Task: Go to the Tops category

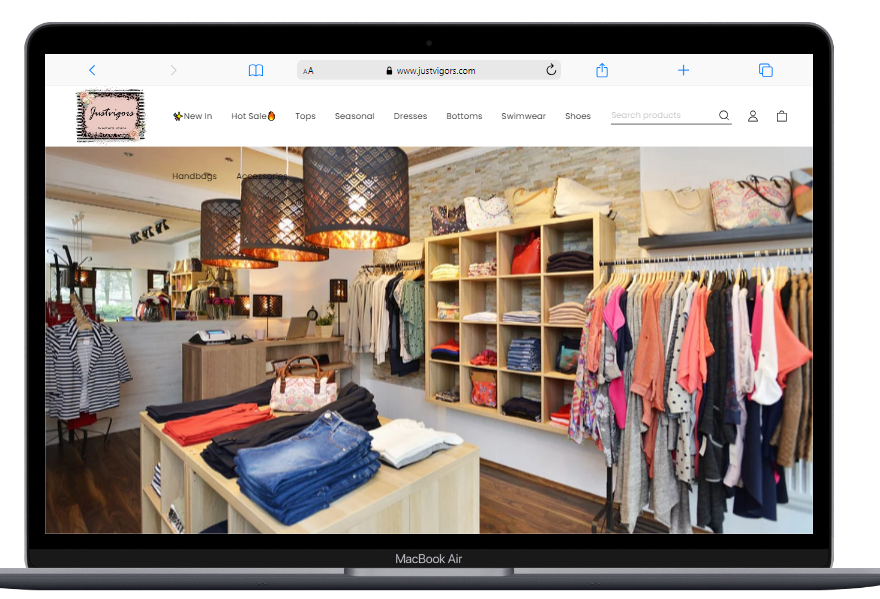Action: click(305, 116)
